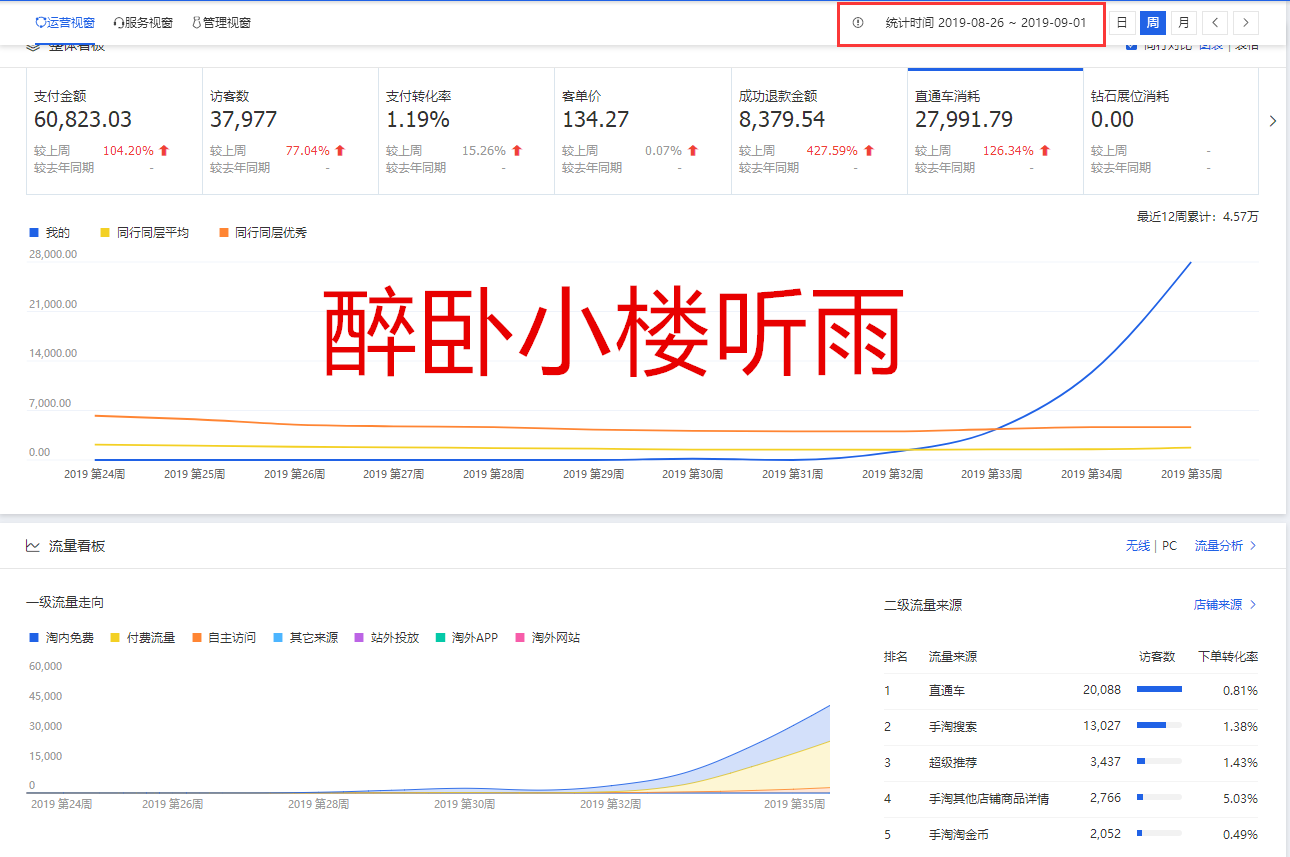Click the 下单转化率 column header
This screenshot has width=1290, height=857.
pos(1228,657)
